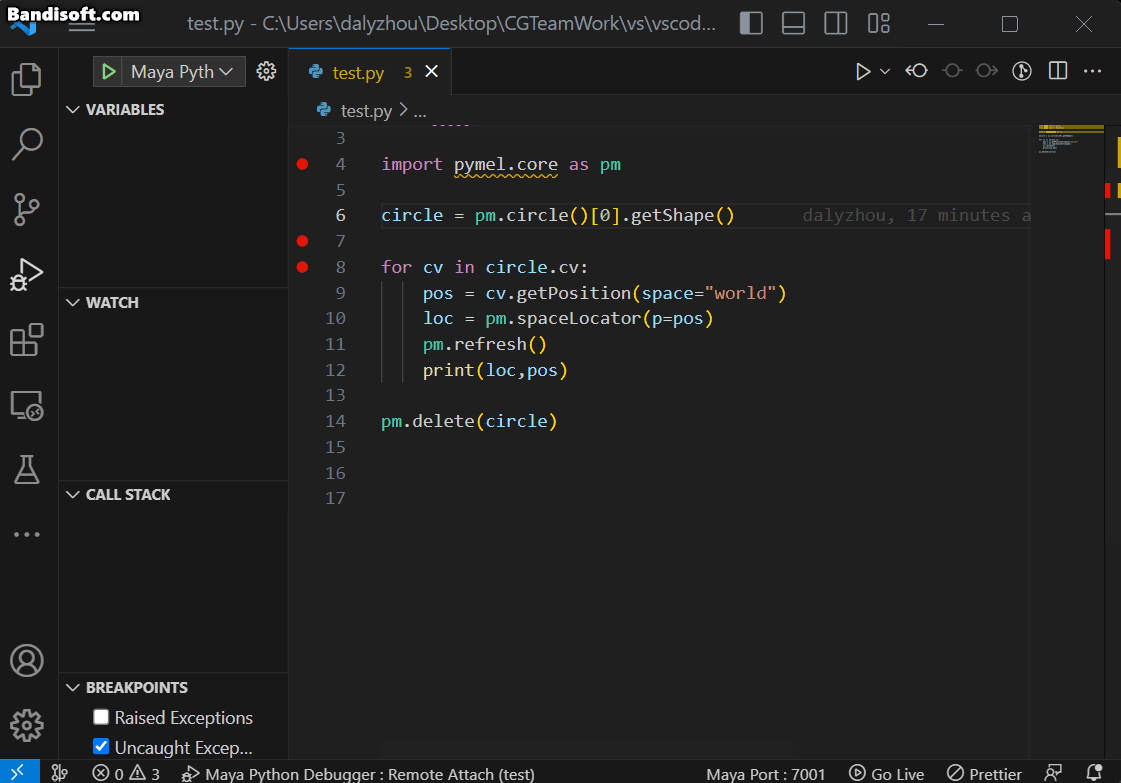The width and height of the screenshot is (1121, 783).
Task: Run Python file with play icon
Action: [863, 72]
